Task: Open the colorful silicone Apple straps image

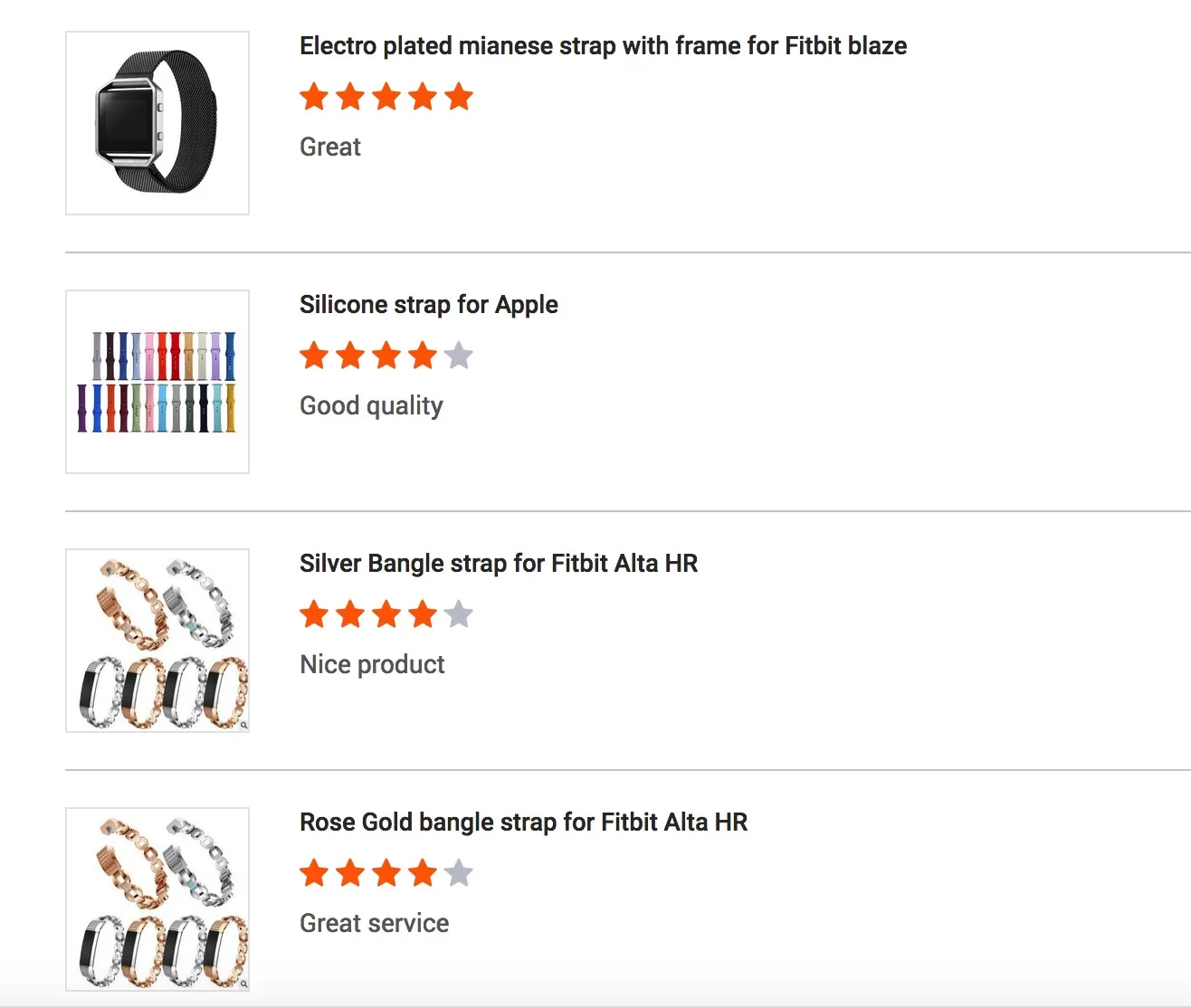Action: [157, 382]
